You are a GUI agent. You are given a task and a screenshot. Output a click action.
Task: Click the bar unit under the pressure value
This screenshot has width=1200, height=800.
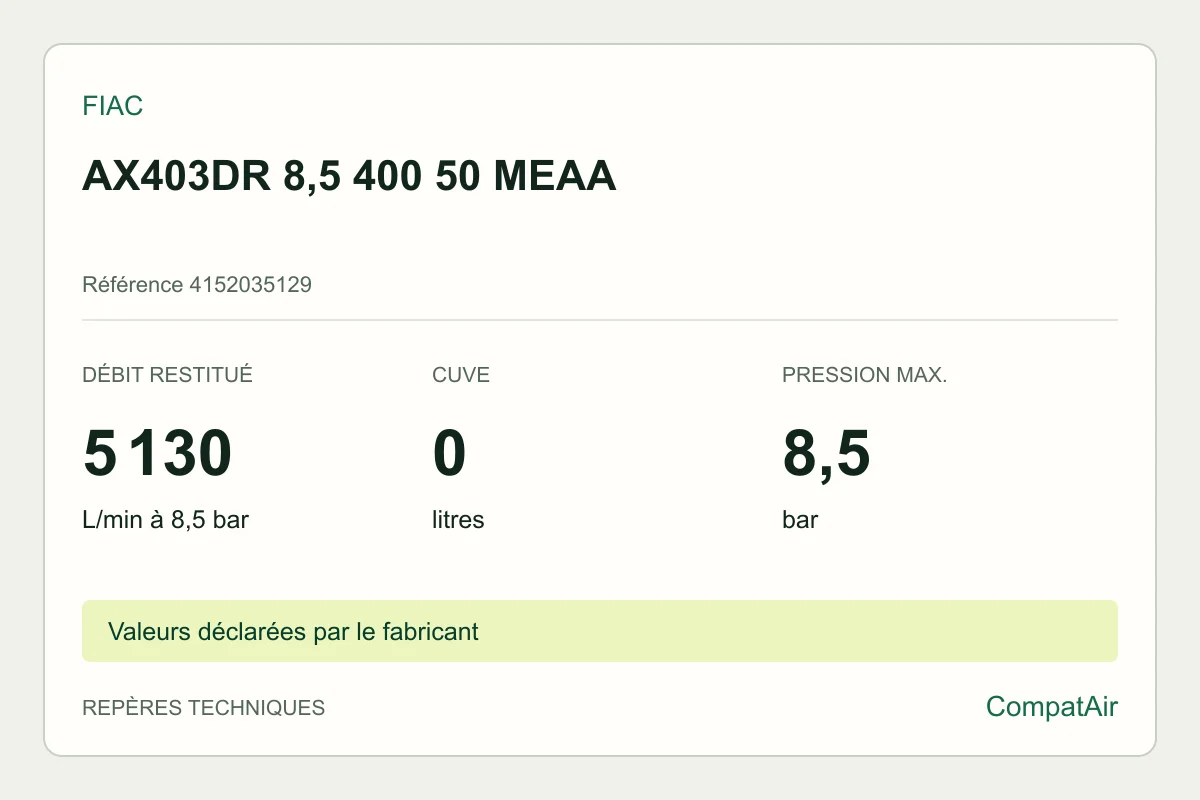pyautogui.click(x=800, y=520)
